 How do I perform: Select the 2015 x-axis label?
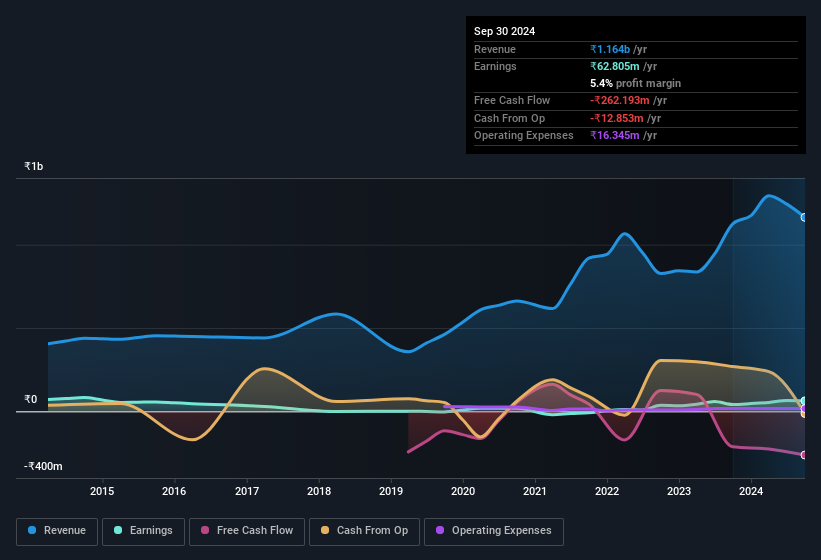(102, 491)
